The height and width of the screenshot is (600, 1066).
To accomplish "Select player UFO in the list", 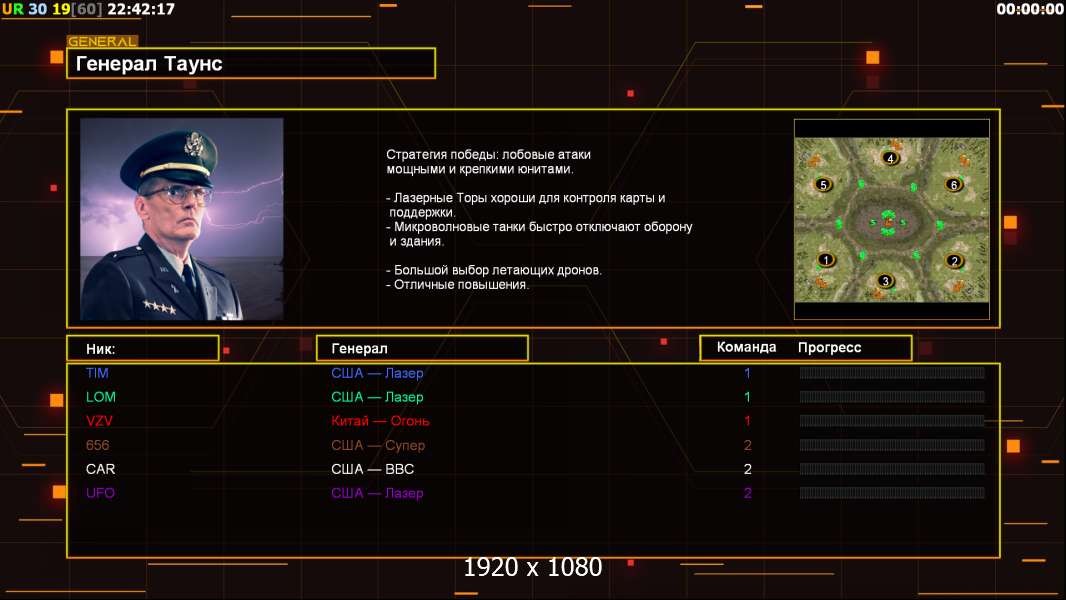I will (x=100, y=493).
